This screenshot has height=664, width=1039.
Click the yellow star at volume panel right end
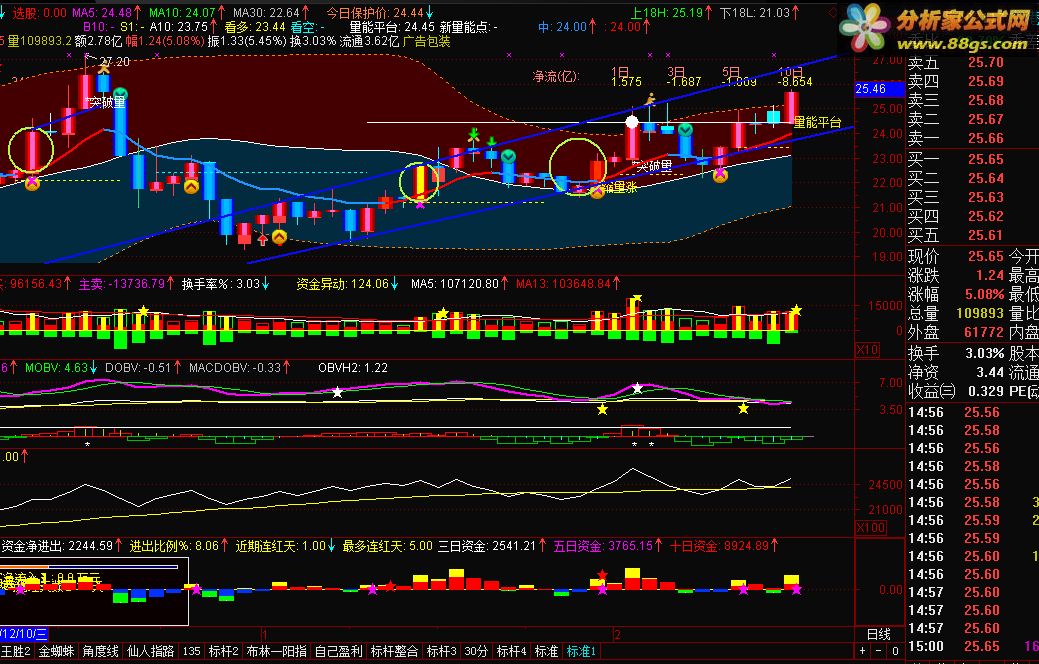[796, 311]
